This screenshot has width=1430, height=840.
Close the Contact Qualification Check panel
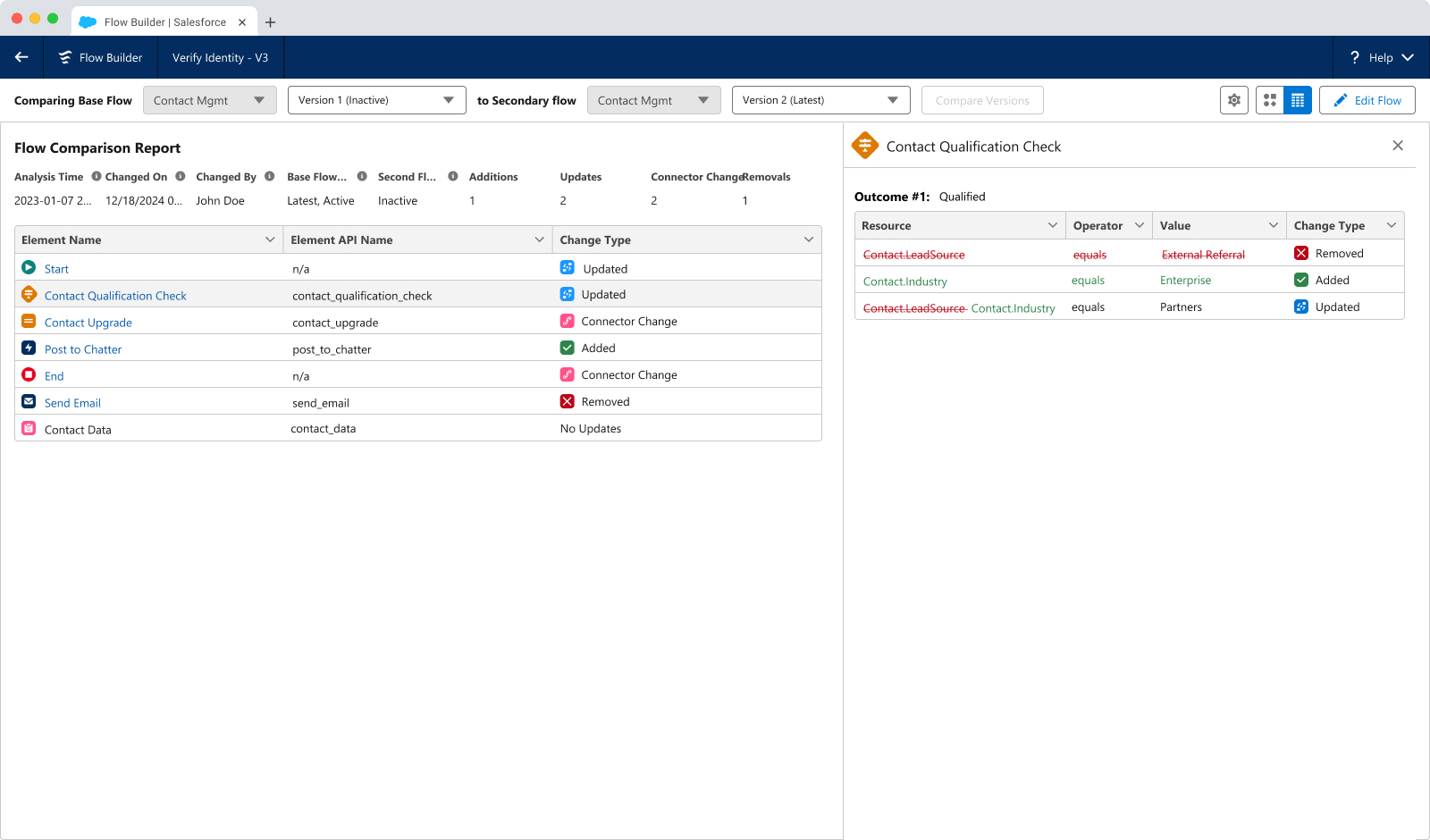[1398, 146]
